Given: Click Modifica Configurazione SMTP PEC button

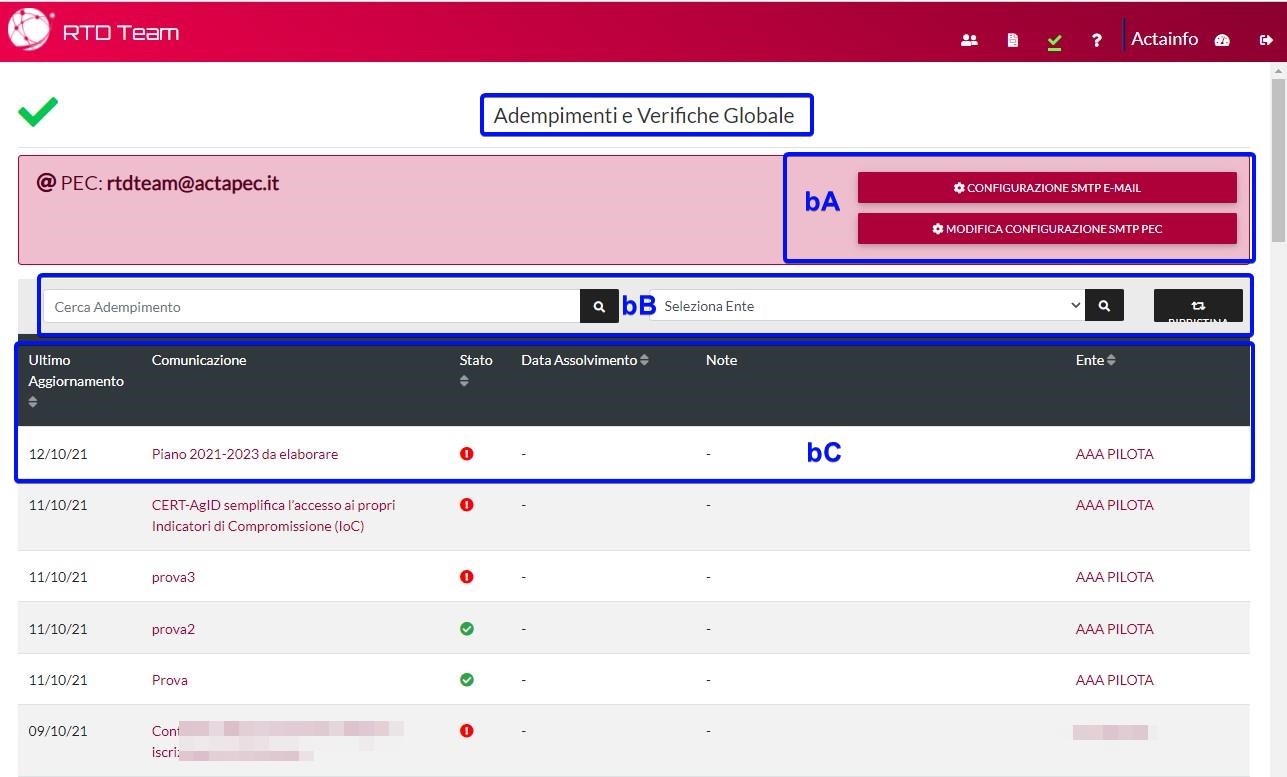Looking at the screenshot, I should 1047,229.
